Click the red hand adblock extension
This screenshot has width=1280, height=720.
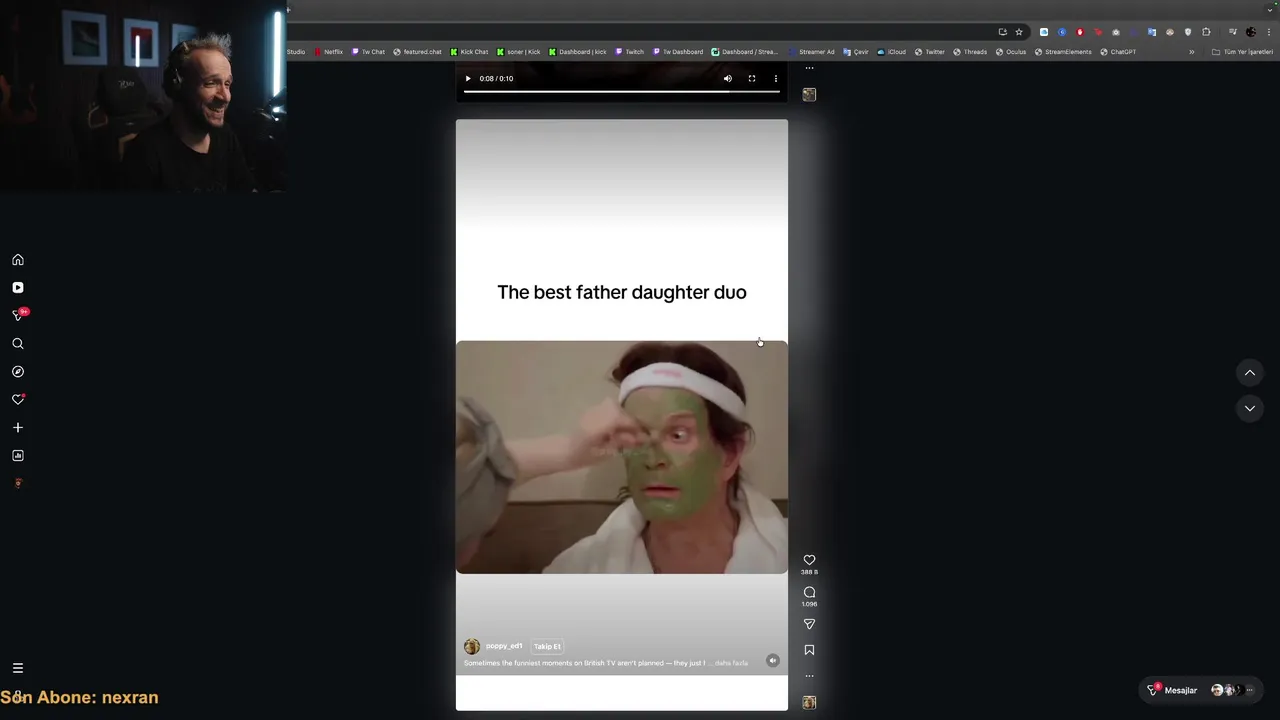(x=1080, y=32)
